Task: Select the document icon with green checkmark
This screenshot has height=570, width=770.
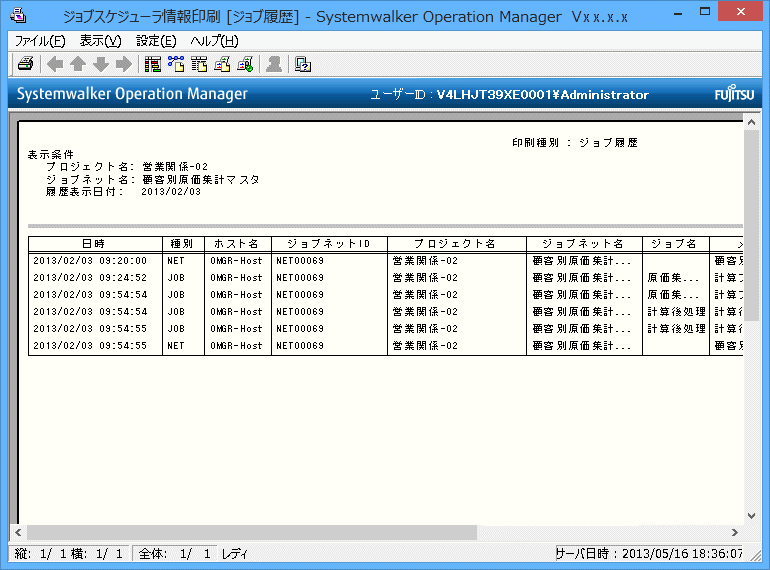Action: click(x=245, y=64)
